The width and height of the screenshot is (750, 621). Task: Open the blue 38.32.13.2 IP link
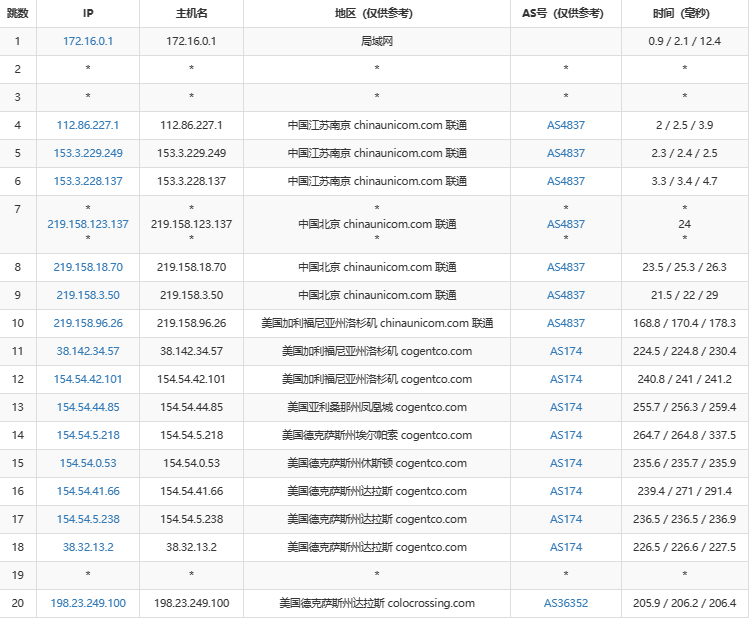tap(88, 547)
